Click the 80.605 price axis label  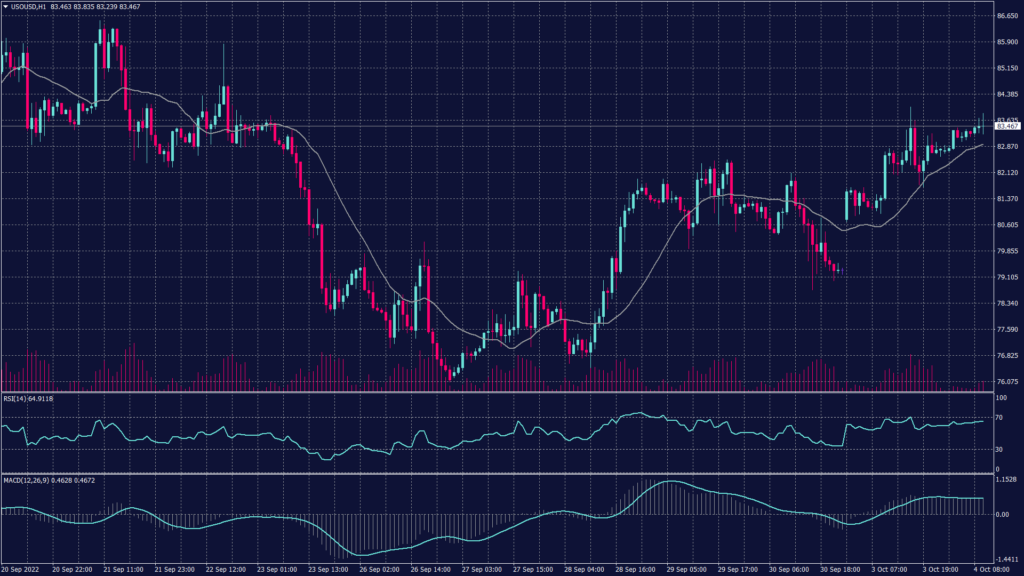[1006, 225]
